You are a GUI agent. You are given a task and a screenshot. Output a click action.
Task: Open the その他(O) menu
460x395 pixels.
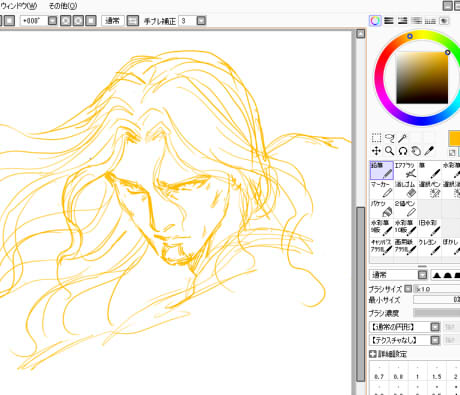click(x=63, y=6)
